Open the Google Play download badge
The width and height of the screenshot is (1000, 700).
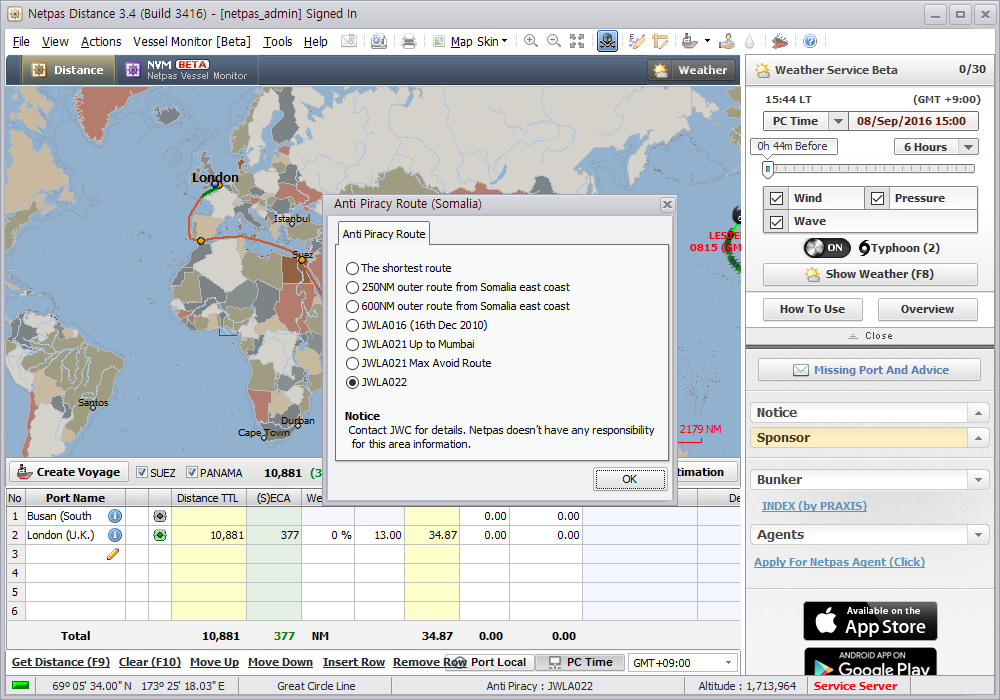coord(871,662)
